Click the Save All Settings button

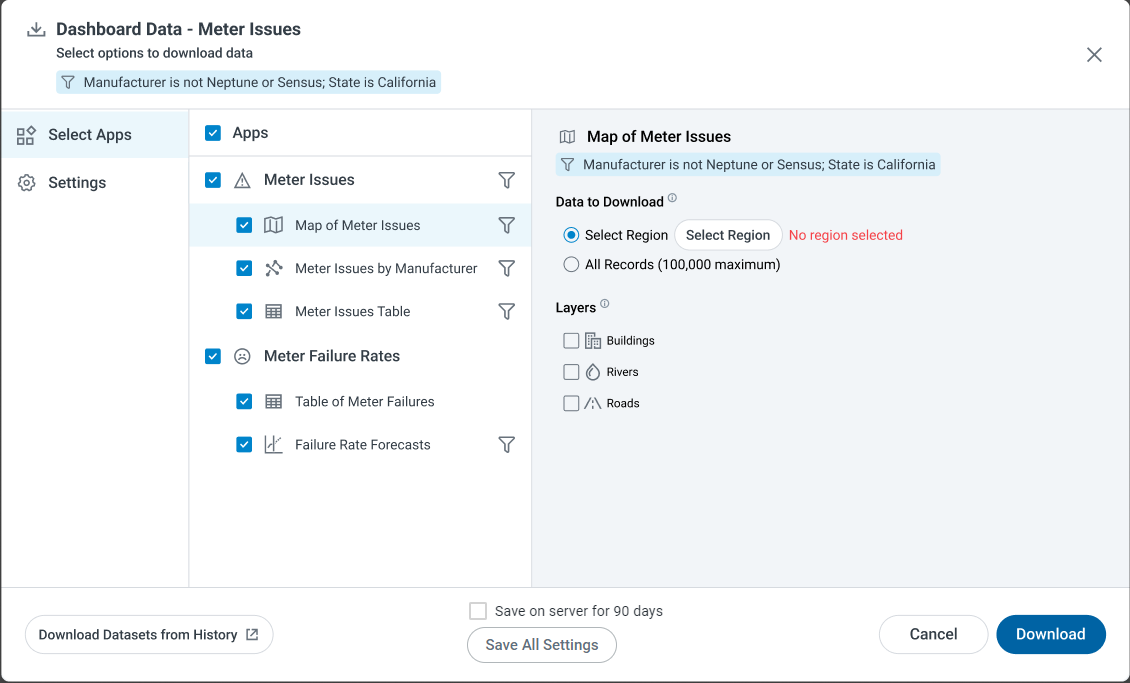541,645
